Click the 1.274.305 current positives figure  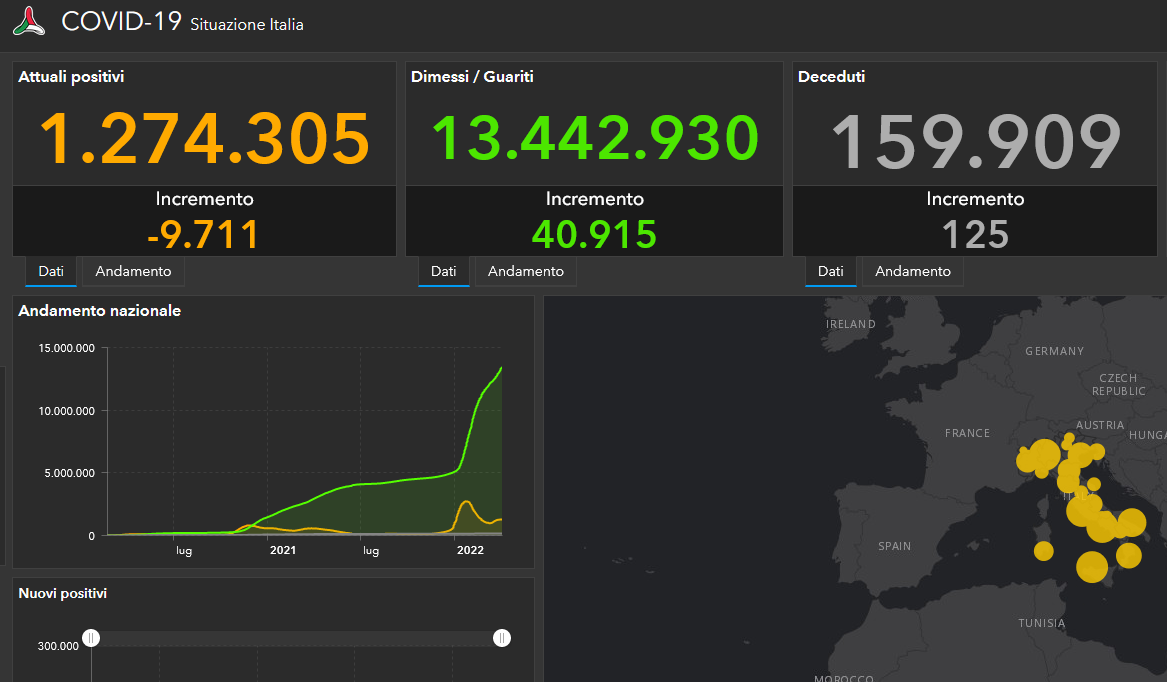(x=204, y=138)
